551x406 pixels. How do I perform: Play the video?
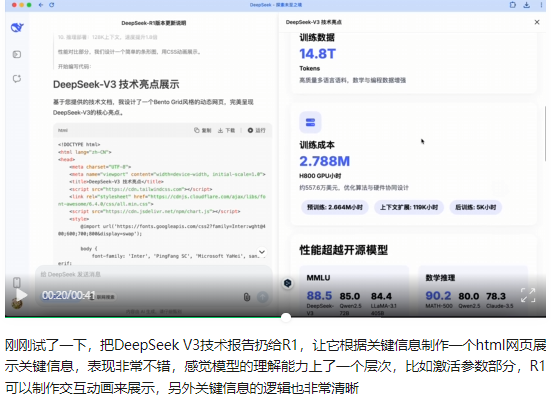point(21,295)
